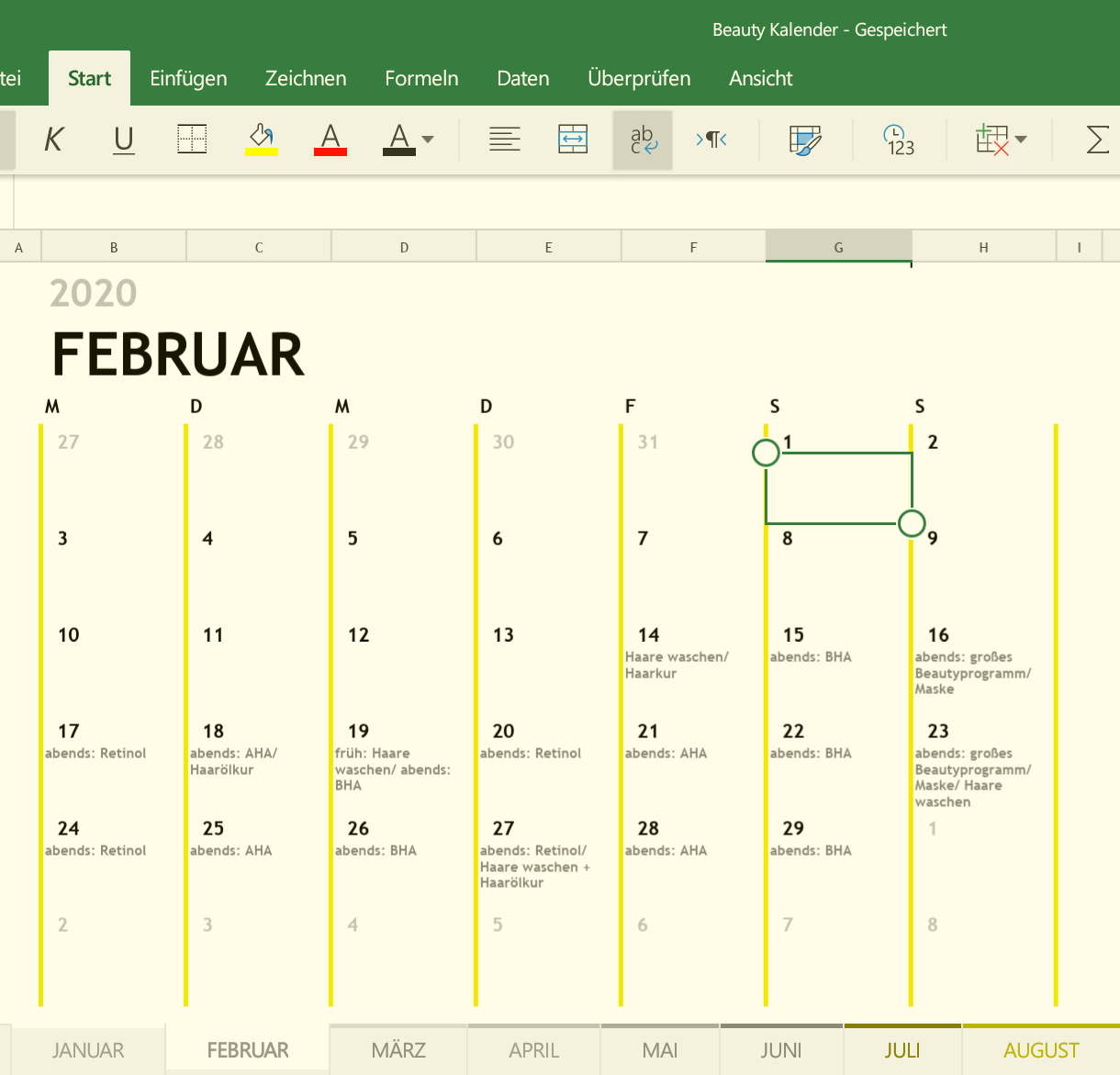Switch to the JANUAR sheet tab
Viewport: 1120px width, 1075px height.
88,1049
